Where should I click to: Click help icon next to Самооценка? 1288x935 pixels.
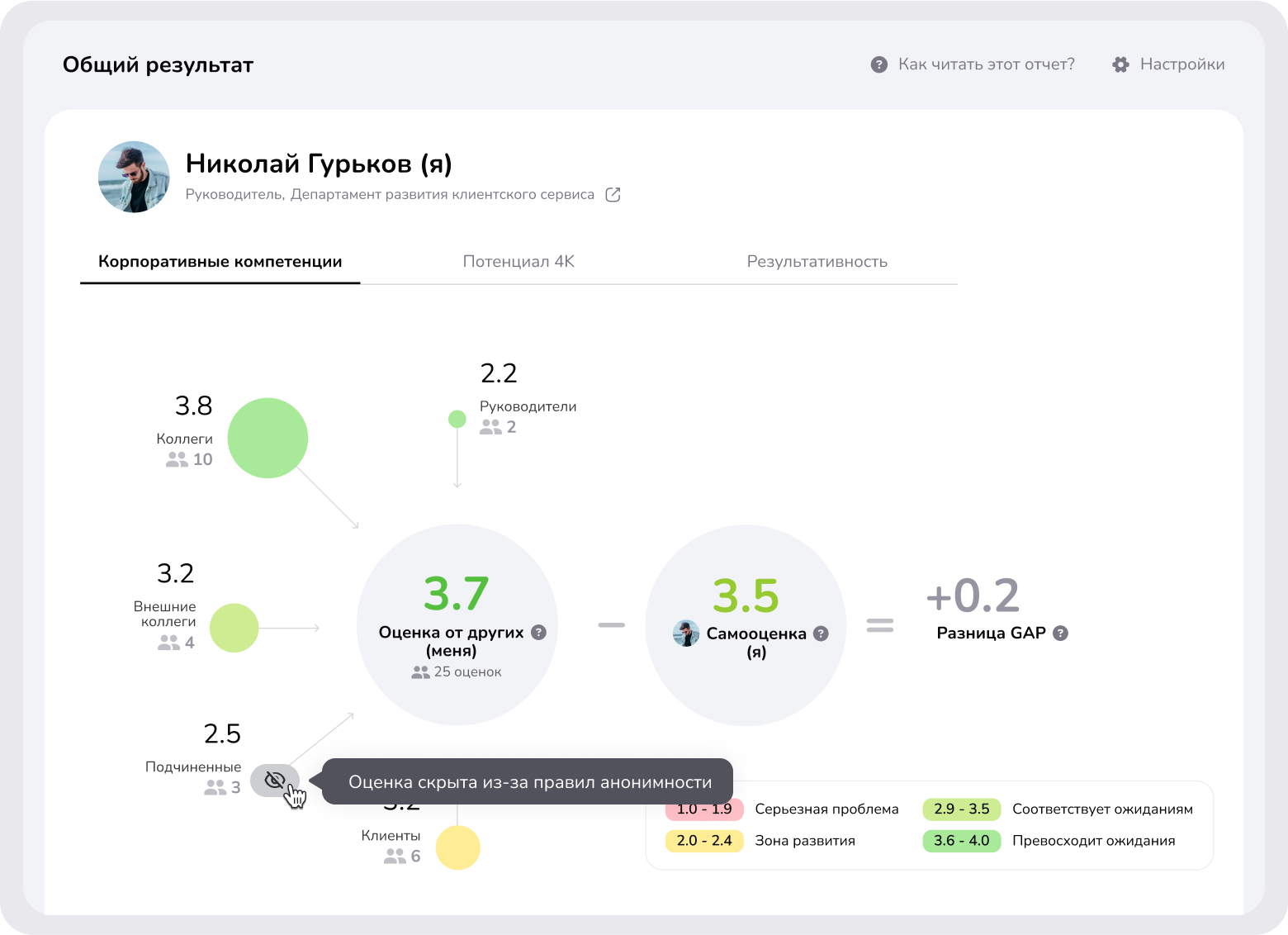pos(821,634)
